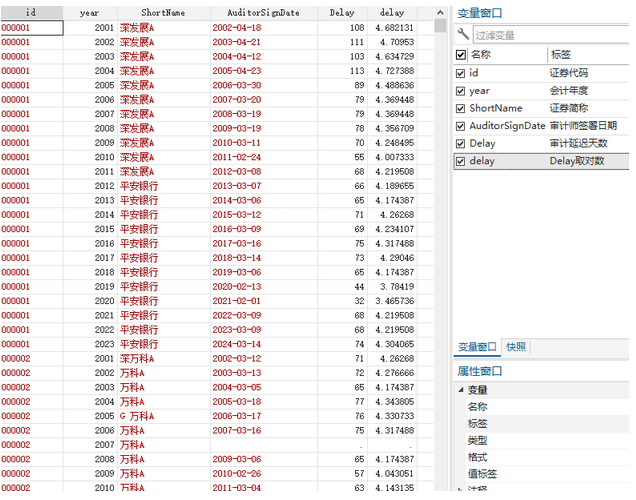Select the 名称 property row
Image resolution: width=636 pixels, height=500 pixels.
pyautogui.click(x=548, y=407)
